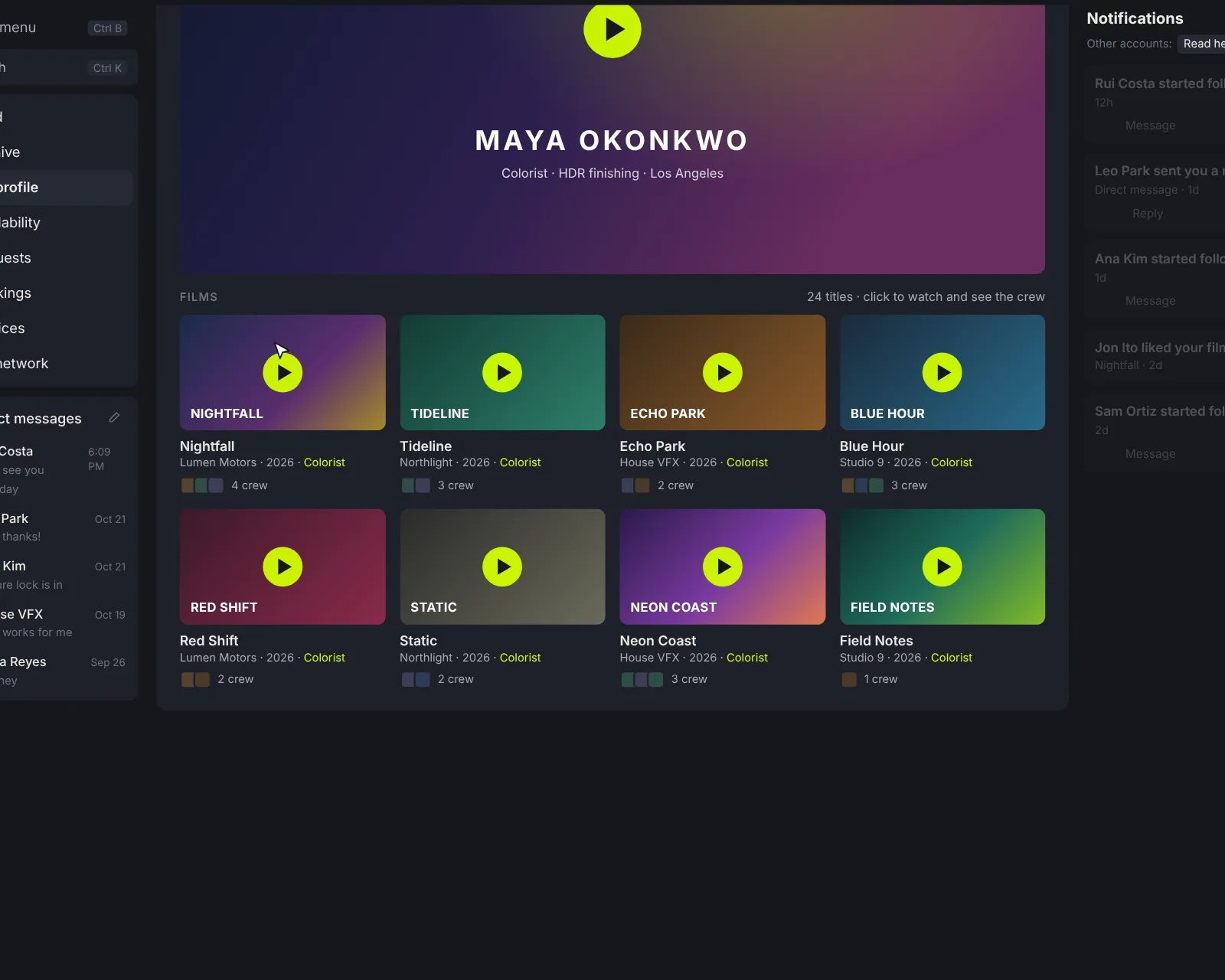This screenshot has width=1225, height=980.
Task: Play the Tideline film
Action: [x=502, y=372]
